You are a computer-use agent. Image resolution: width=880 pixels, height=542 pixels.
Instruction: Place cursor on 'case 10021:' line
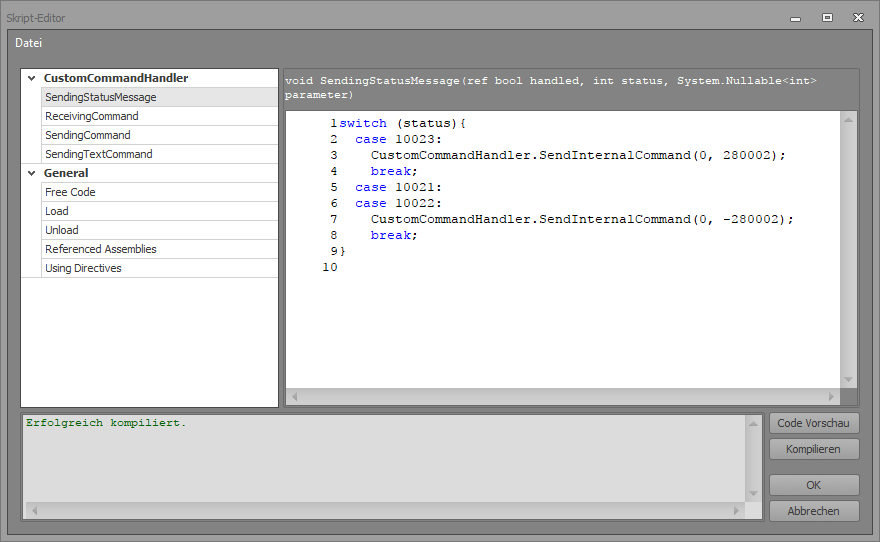(398, 187)
